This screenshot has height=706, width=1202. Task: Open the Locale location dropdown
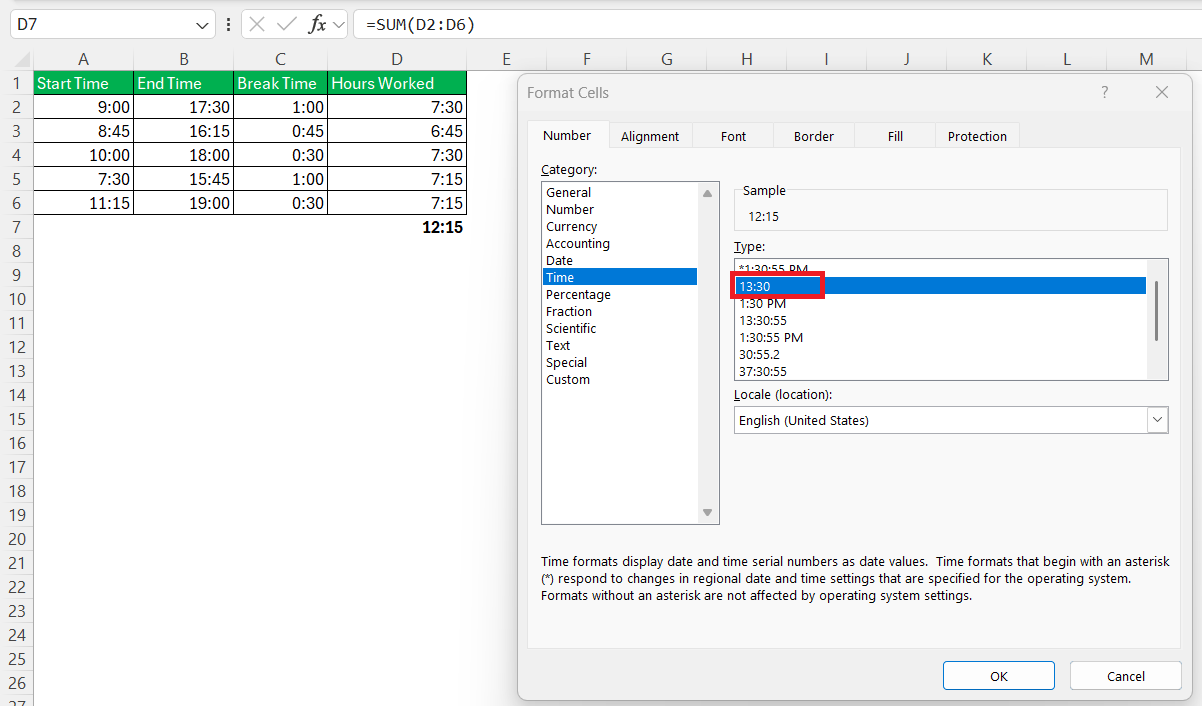pos(1158,420)
